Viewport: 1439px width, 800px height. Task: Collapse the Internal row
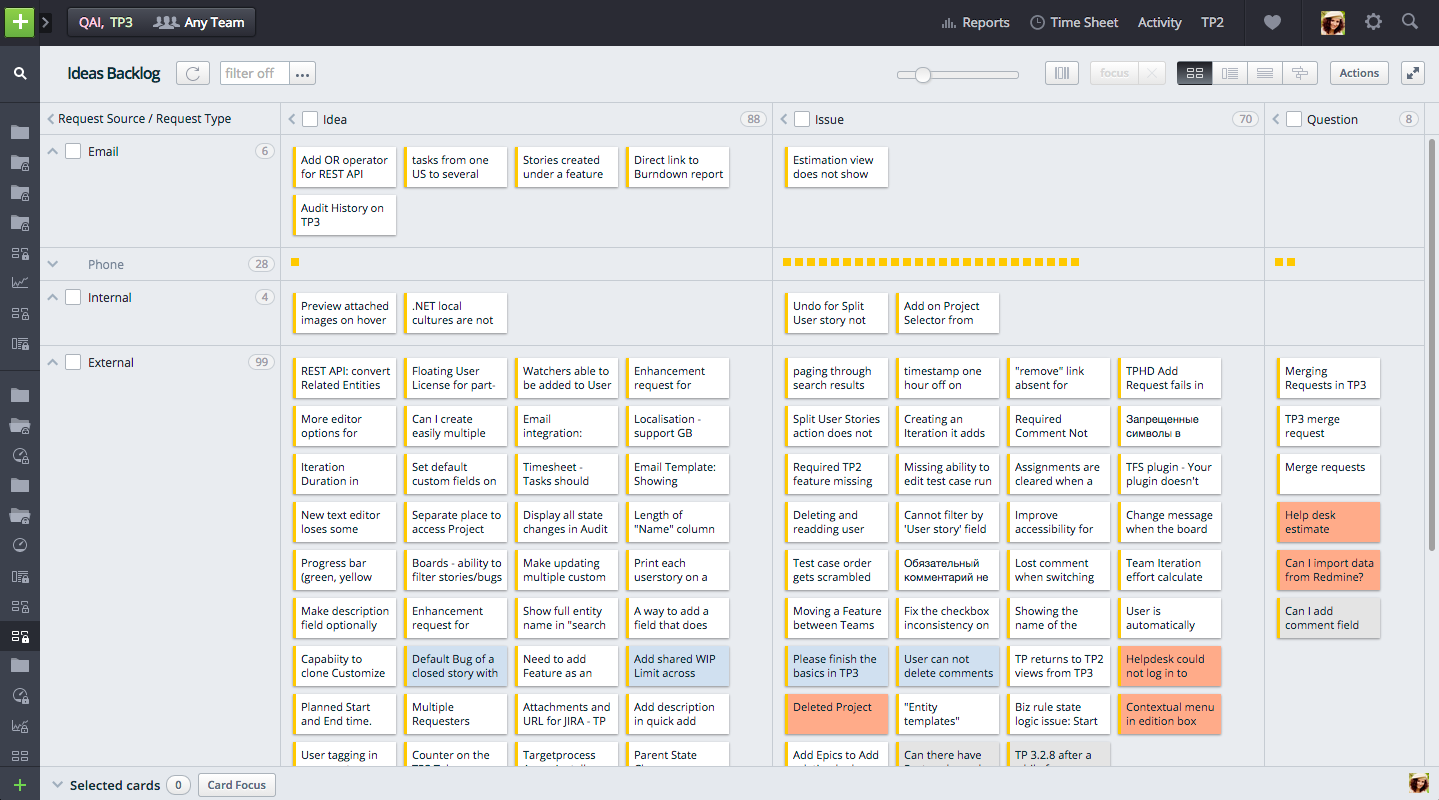point(53,297)
